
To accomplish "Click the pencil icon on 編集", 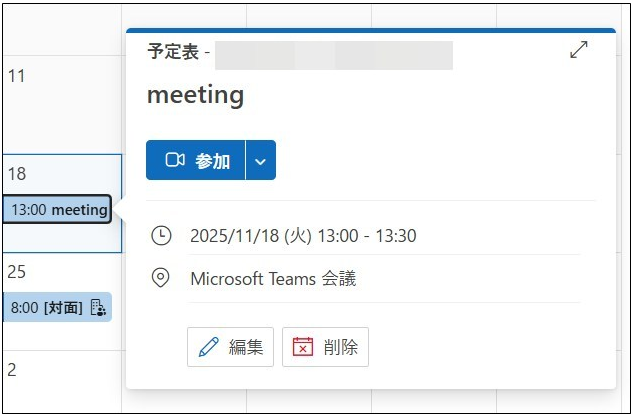I will point(208,347).
